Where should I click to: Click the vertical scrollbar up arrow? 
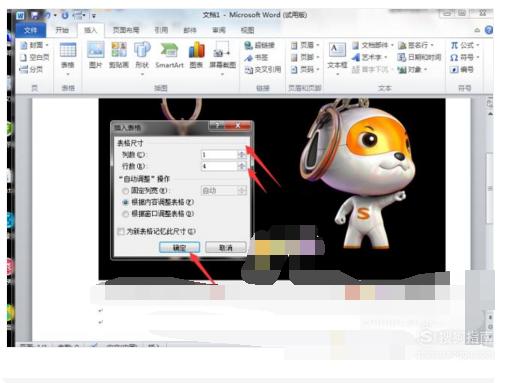click(x=490, y=114)
